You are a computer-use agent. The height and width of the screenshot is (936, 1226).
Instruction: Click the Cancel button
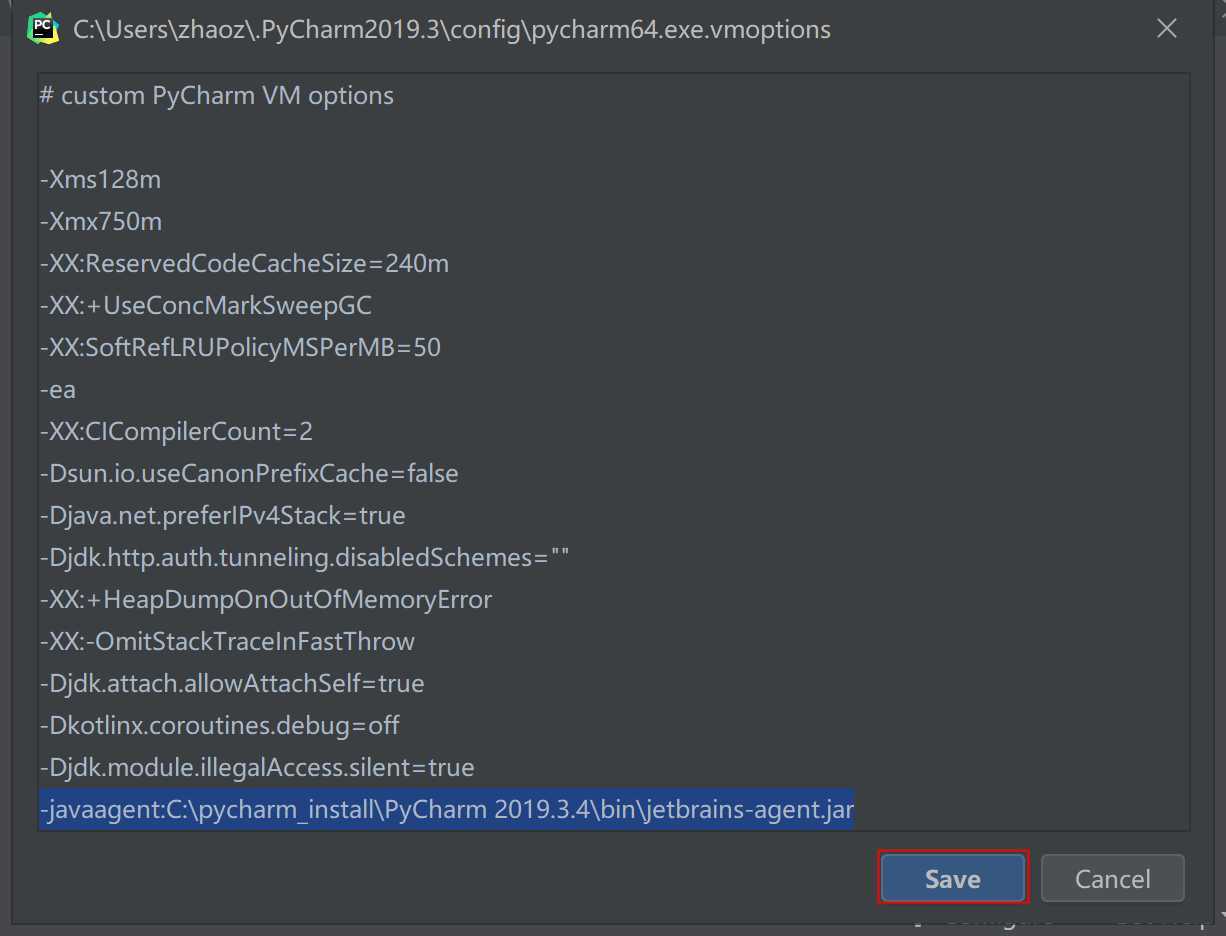(1112, 879)
